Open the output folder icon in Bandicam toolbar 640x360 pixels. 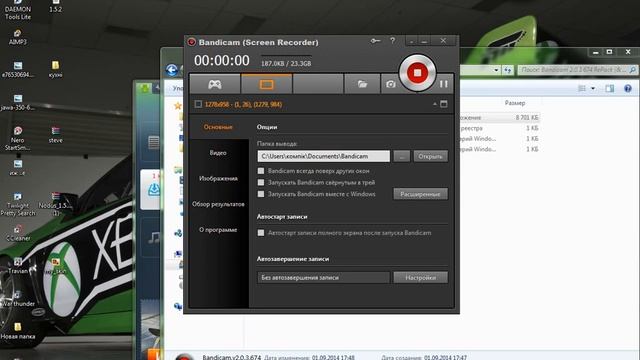point(362,84)
